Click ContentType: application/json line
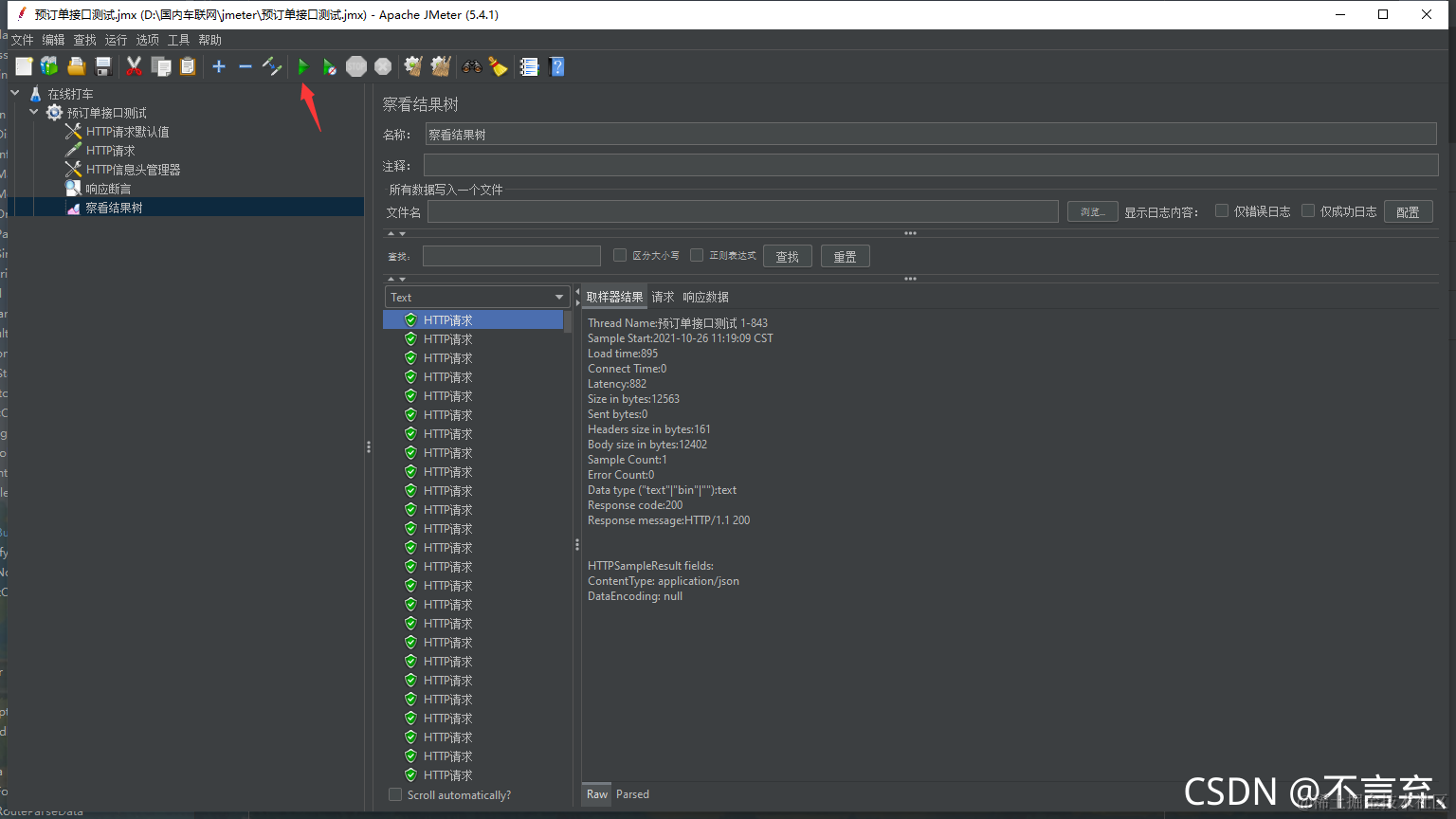This screenshot has height=819, width=1456. coord(663,581)
